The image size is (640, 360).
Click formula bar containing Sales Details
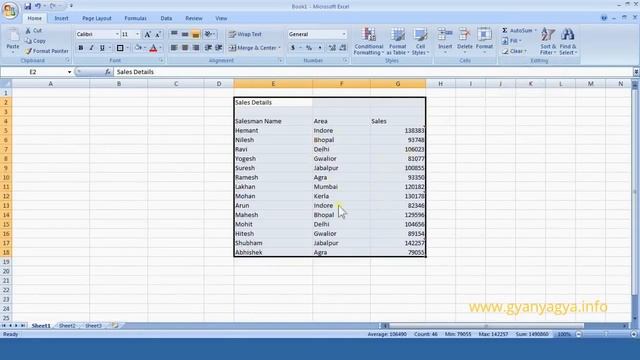click(373, 72)
